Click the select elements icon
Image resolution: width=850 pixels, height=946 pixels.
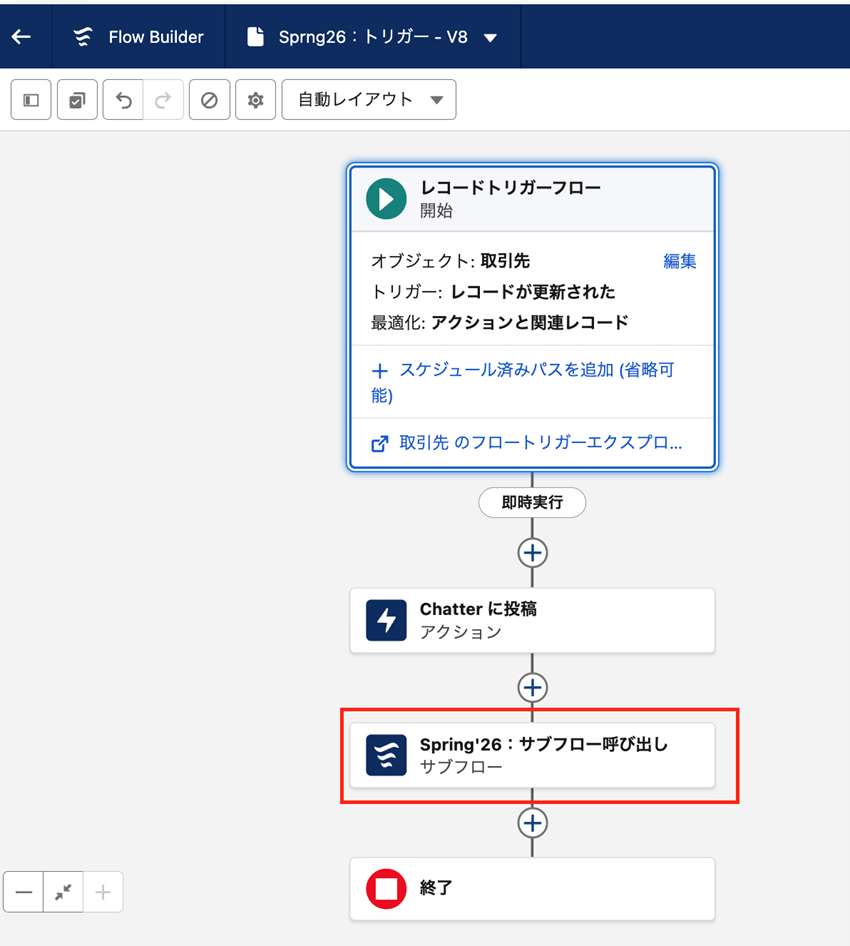[x=77, y=100]
